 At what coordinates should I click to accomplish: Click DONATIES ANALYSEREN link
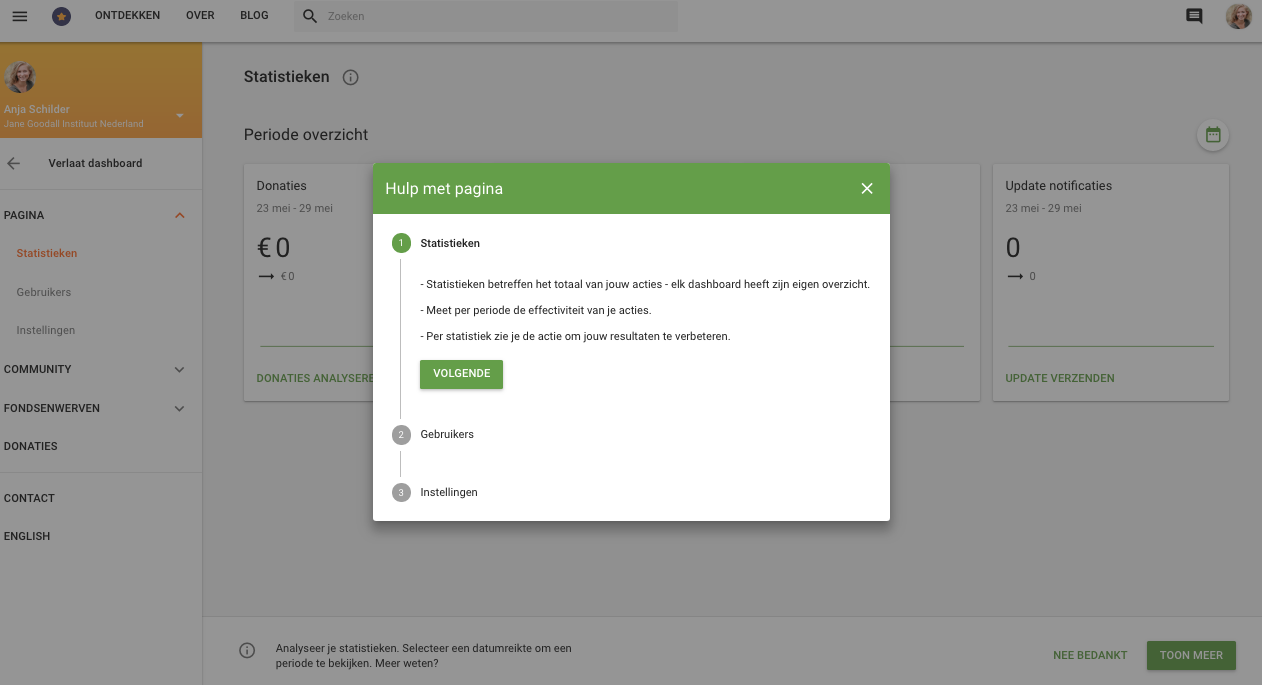tap(315, 378)
